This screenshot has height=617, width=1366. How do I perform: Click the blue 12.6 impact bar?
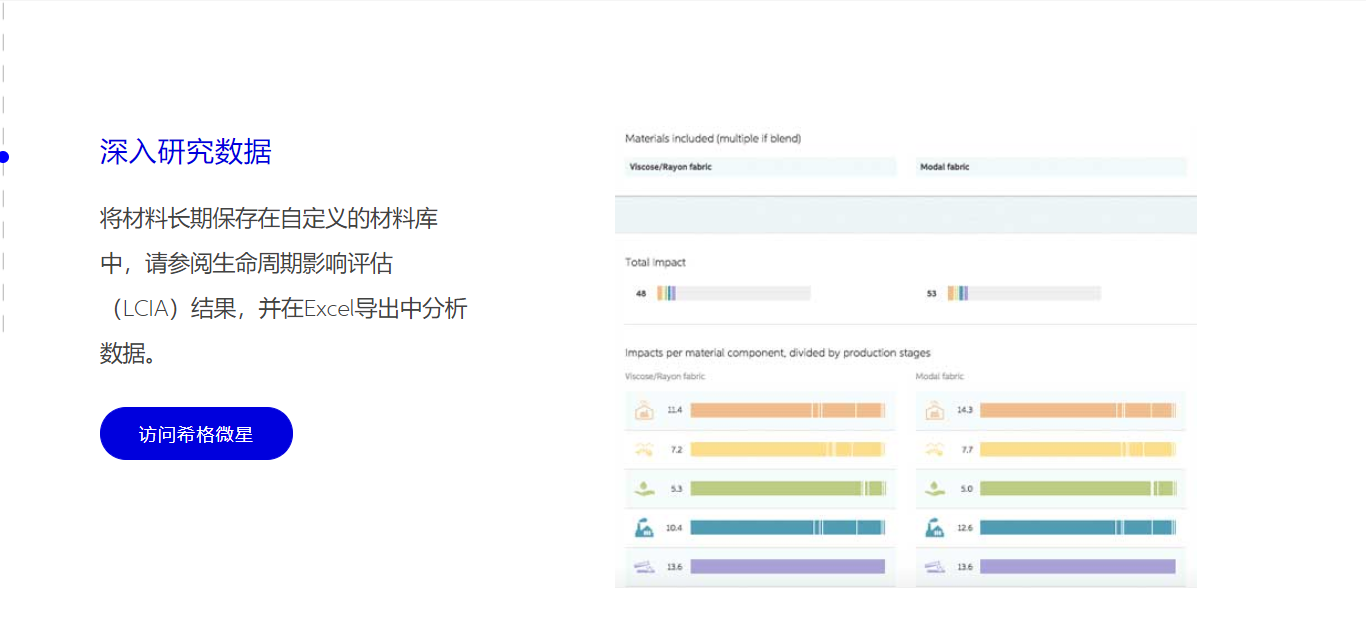1077,527
